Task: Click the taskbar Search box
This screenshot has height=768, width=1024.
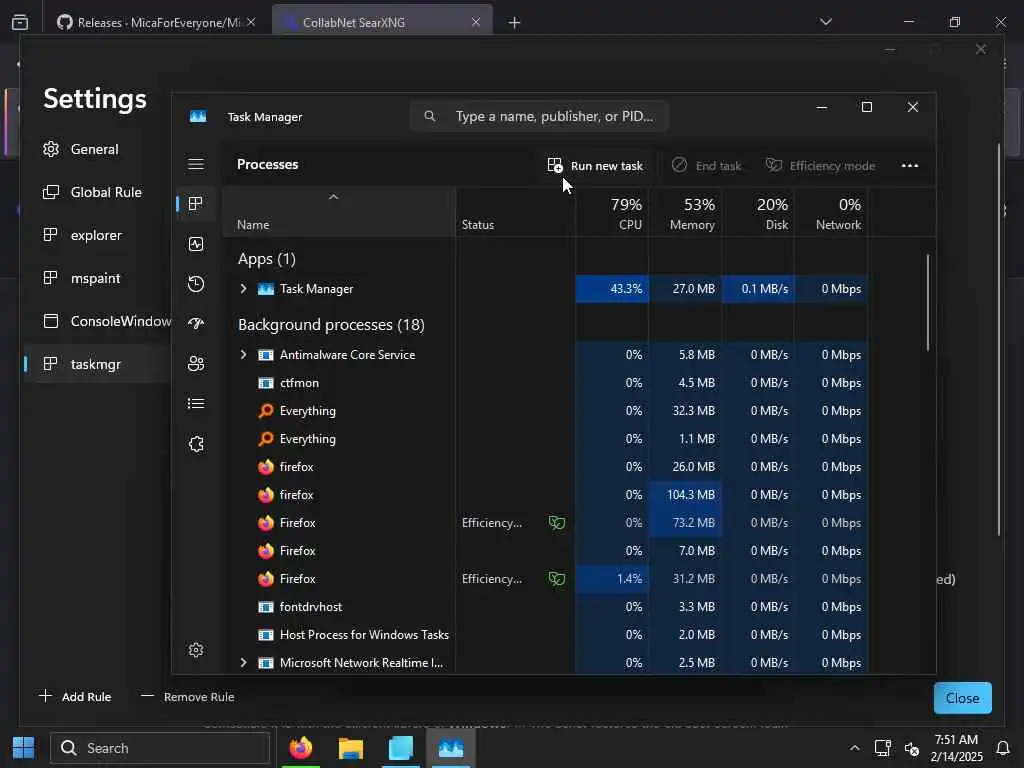Action: coord(160,748)
